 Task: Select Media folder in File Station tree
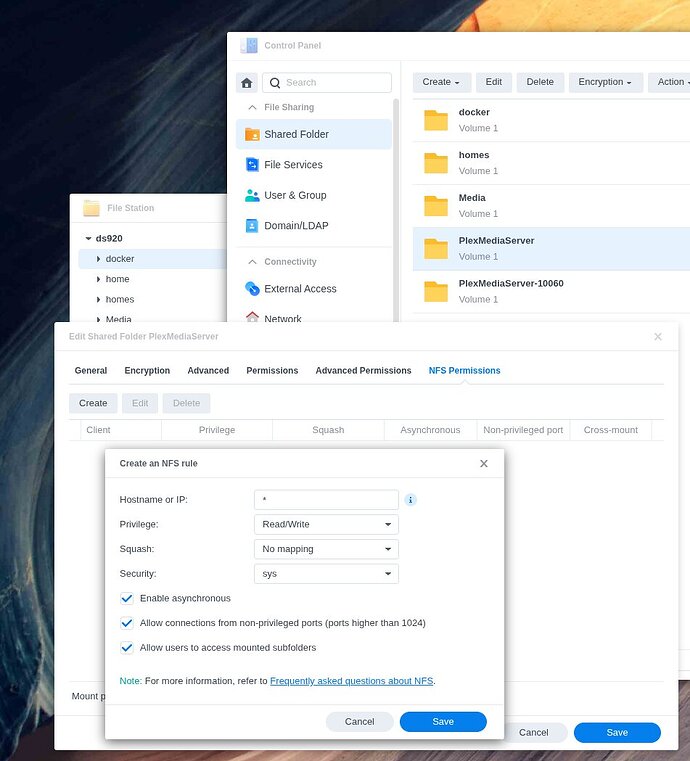point(118,319)
